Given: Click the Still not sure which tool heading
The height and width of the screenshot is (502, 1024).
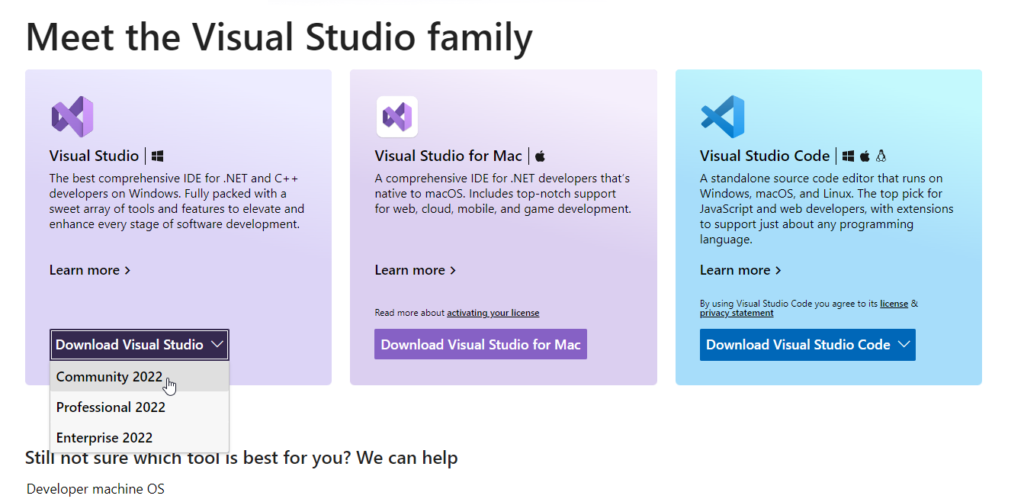Looking at the screenshot, I should coord(241,458).
